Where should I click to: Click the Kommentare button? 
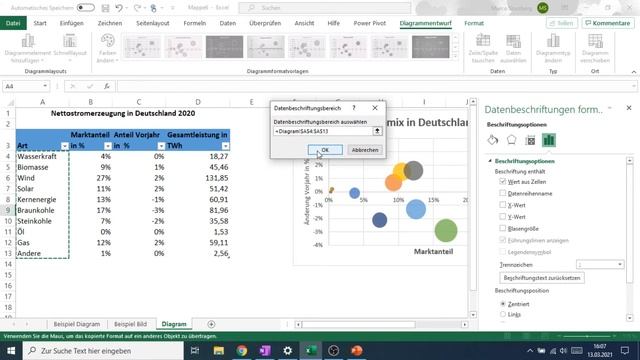click(608, 23)
